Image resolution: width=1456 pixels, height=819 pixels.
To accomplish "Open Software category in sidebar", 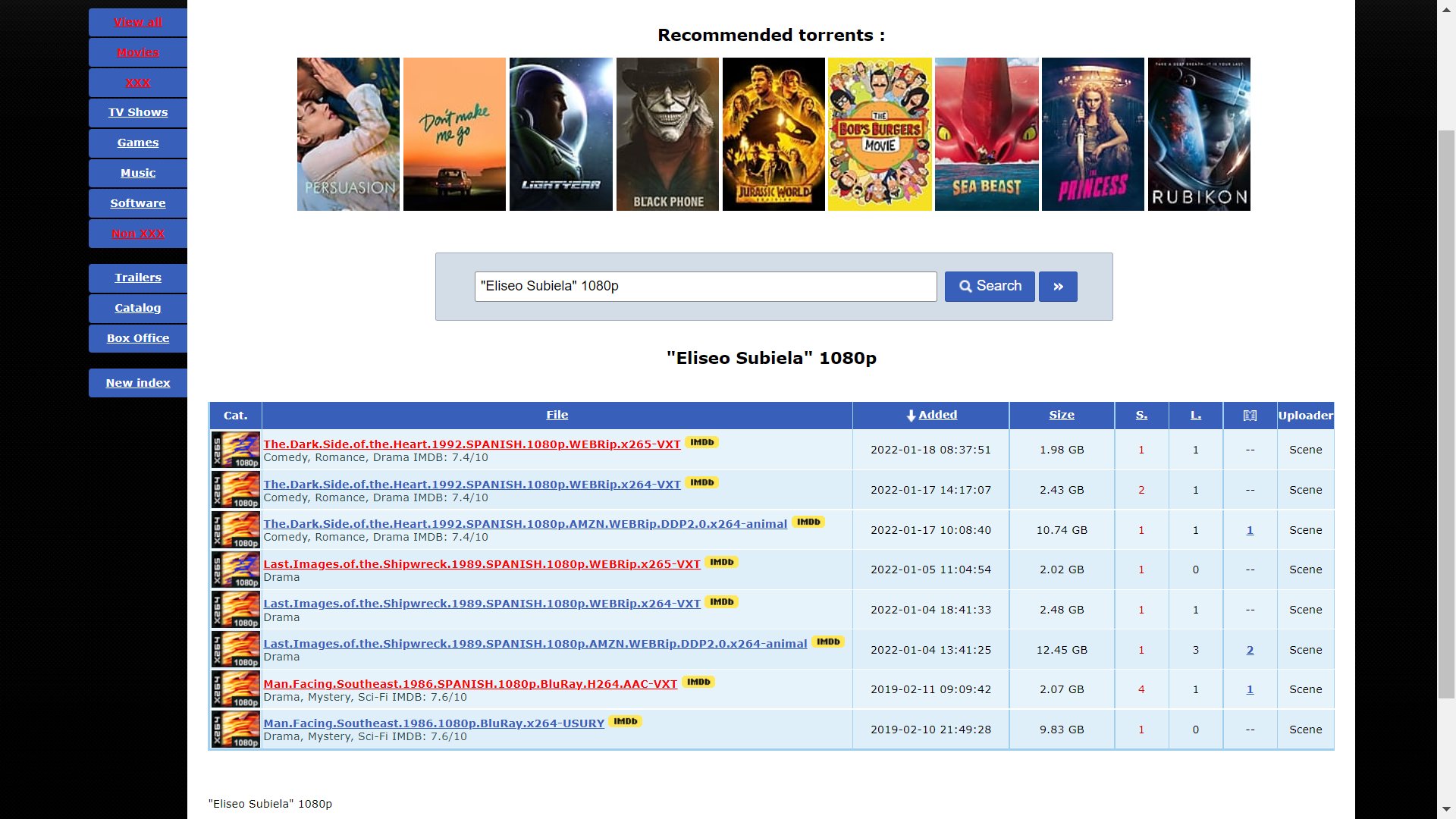I will (x=138, y=203).
